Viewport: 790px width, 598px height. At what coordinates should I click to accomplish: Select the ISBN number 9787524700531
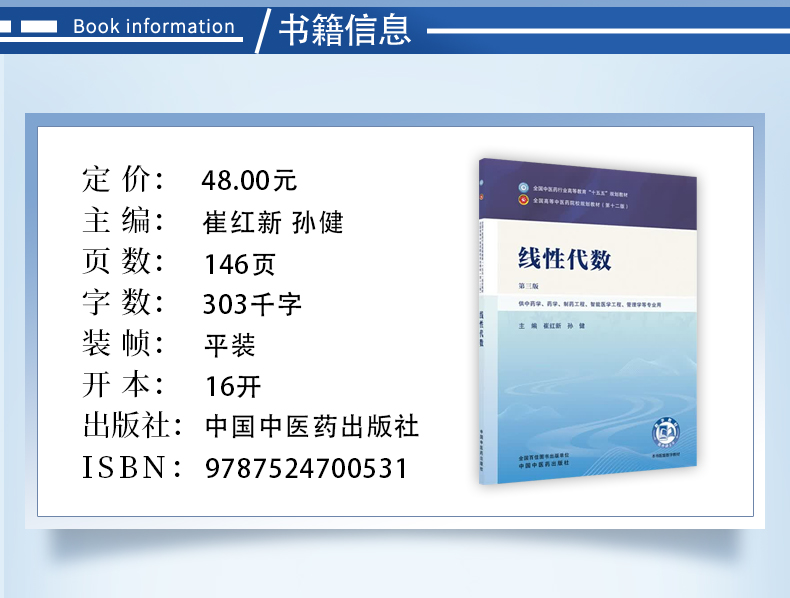[306, 469]
